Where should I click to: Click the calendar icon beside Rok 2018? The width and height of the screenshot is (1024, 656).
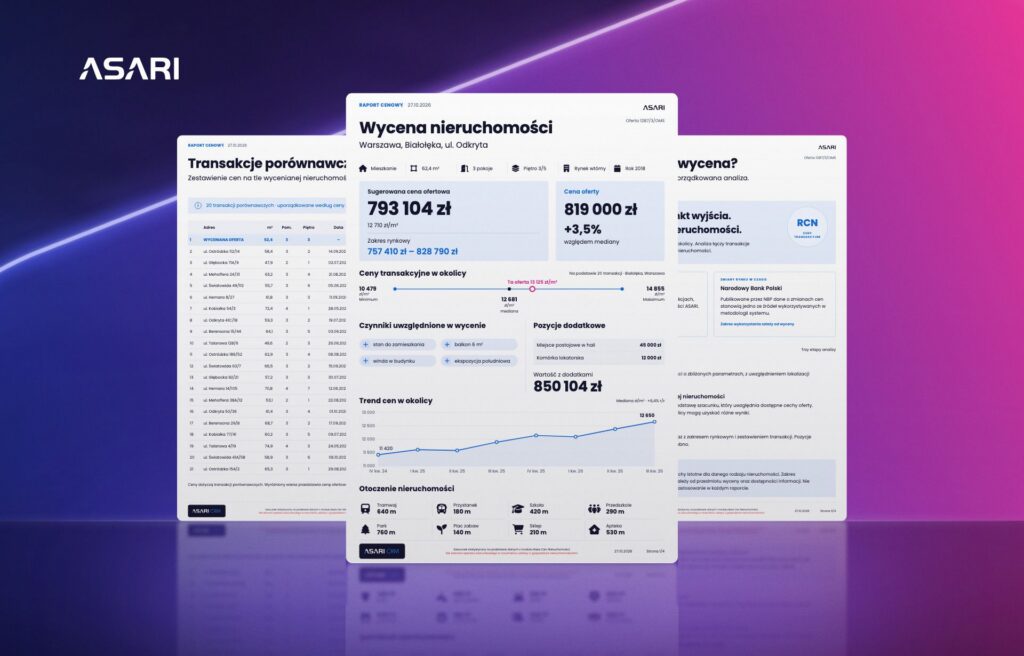pos(617,169)
